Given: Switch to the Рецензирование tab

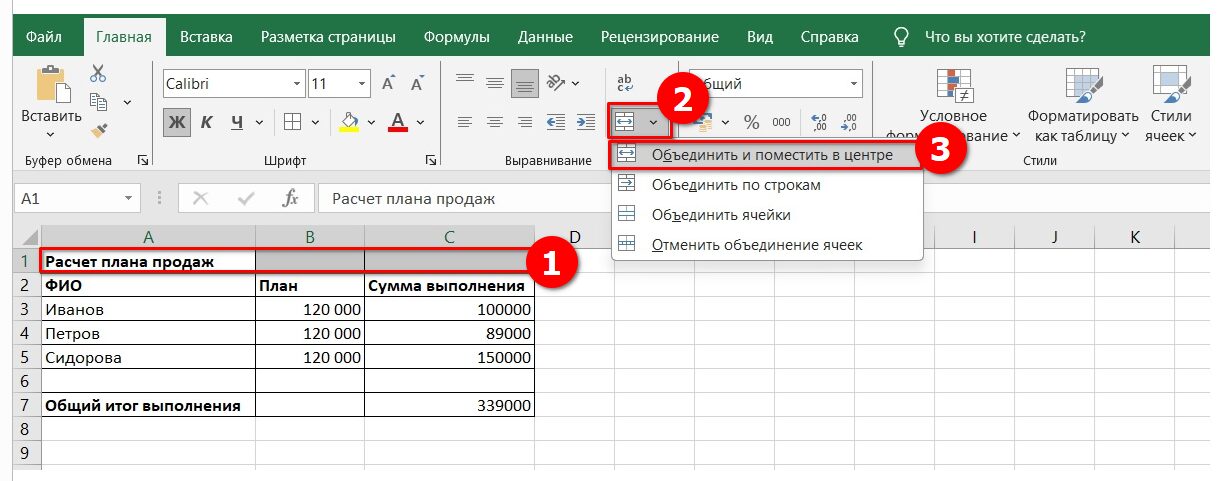Looking at the screenshot, I should [660, 37].
